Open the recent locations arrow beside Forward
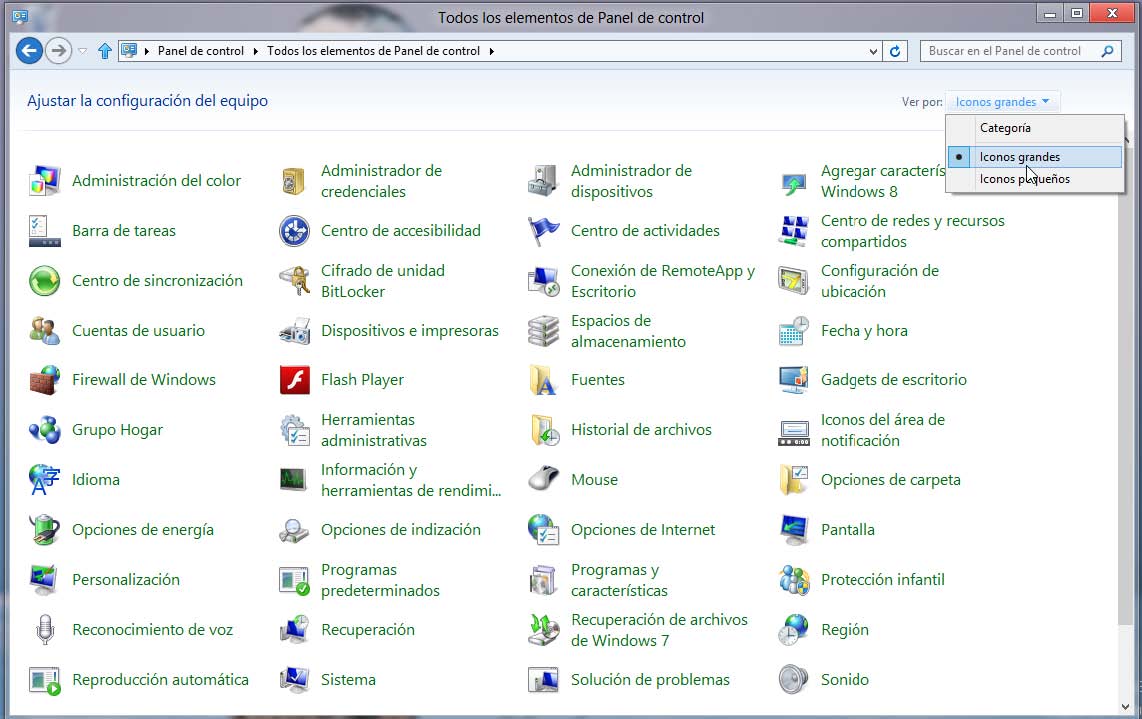 point(82,51)
